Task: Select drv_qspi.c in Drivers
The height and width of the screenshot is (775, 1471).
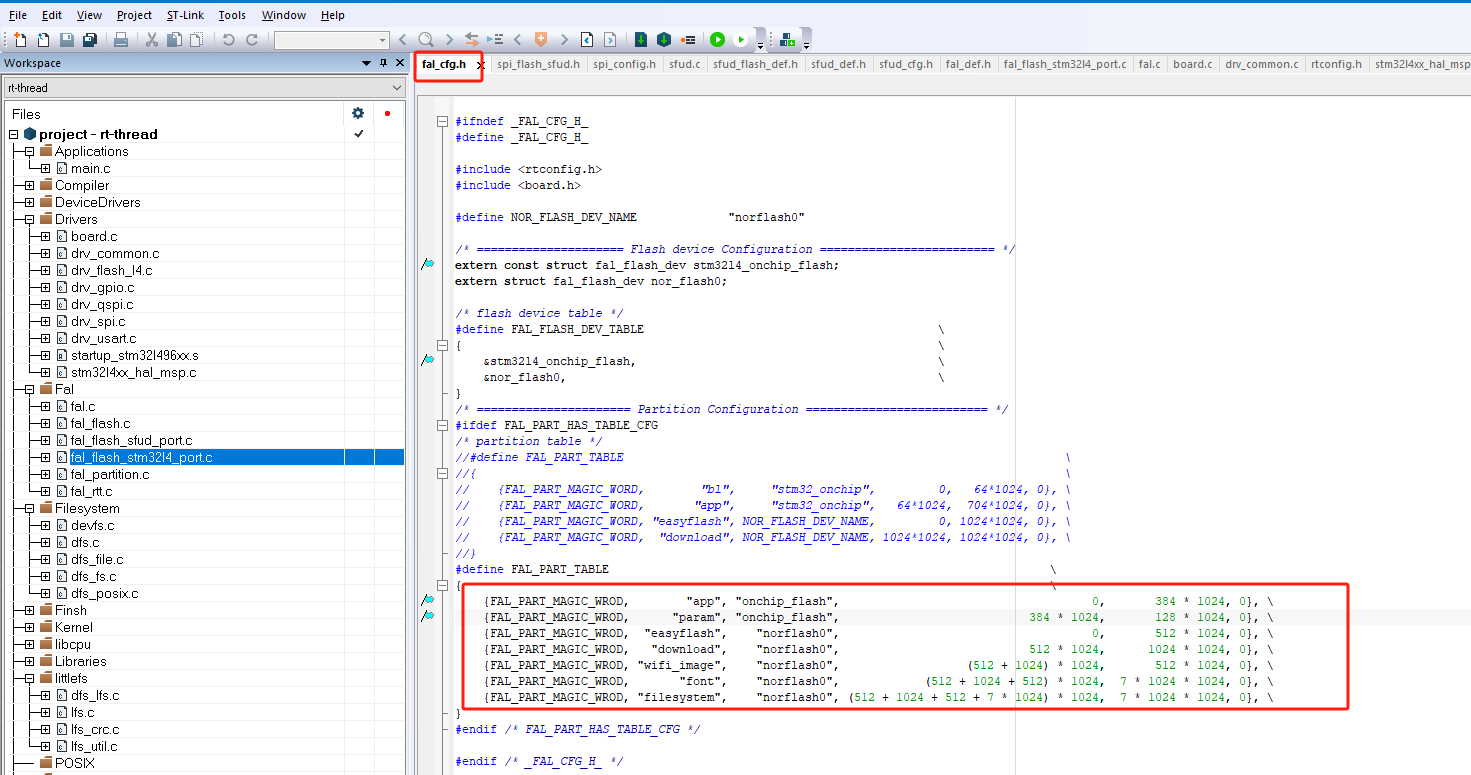Action: (101, 304)
